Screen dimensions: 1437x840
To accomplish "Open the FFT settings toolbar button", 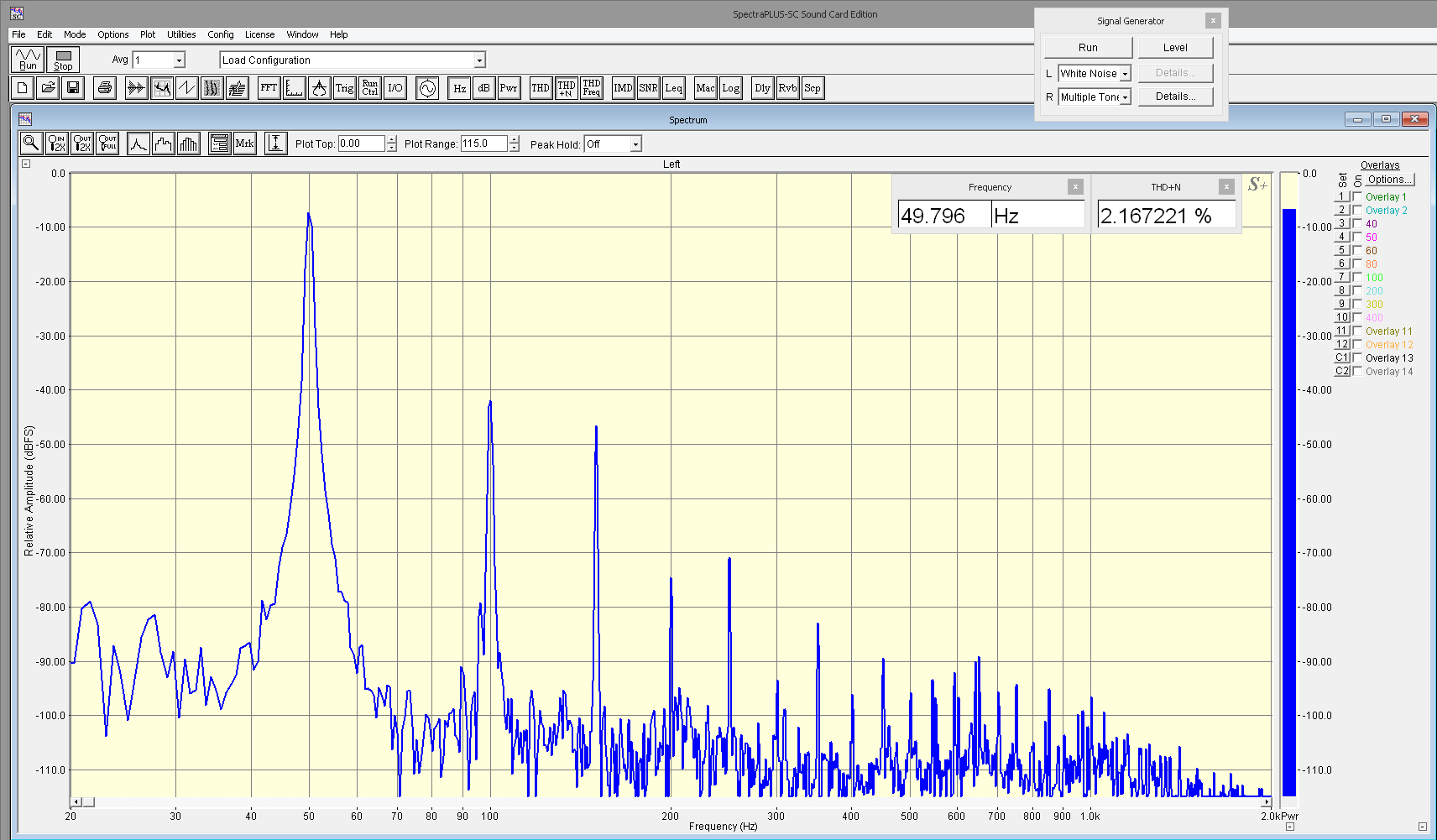I will [269, 88].
